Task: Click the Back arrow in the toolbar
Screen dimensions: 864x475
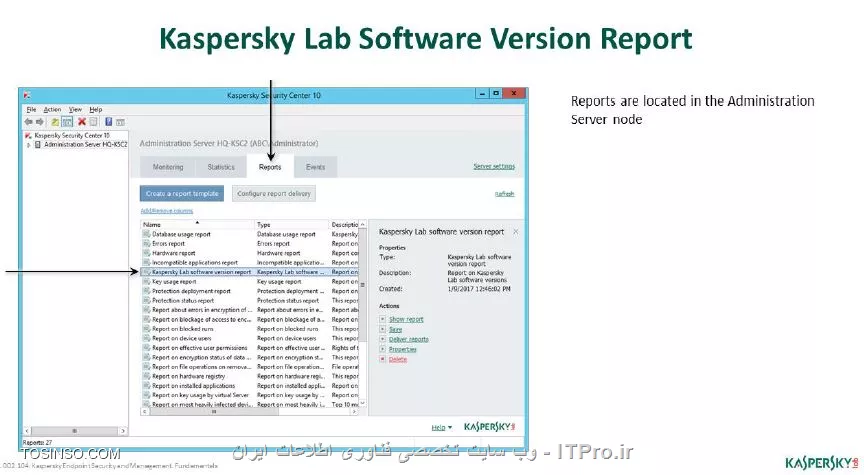Action: click(28, 122)
